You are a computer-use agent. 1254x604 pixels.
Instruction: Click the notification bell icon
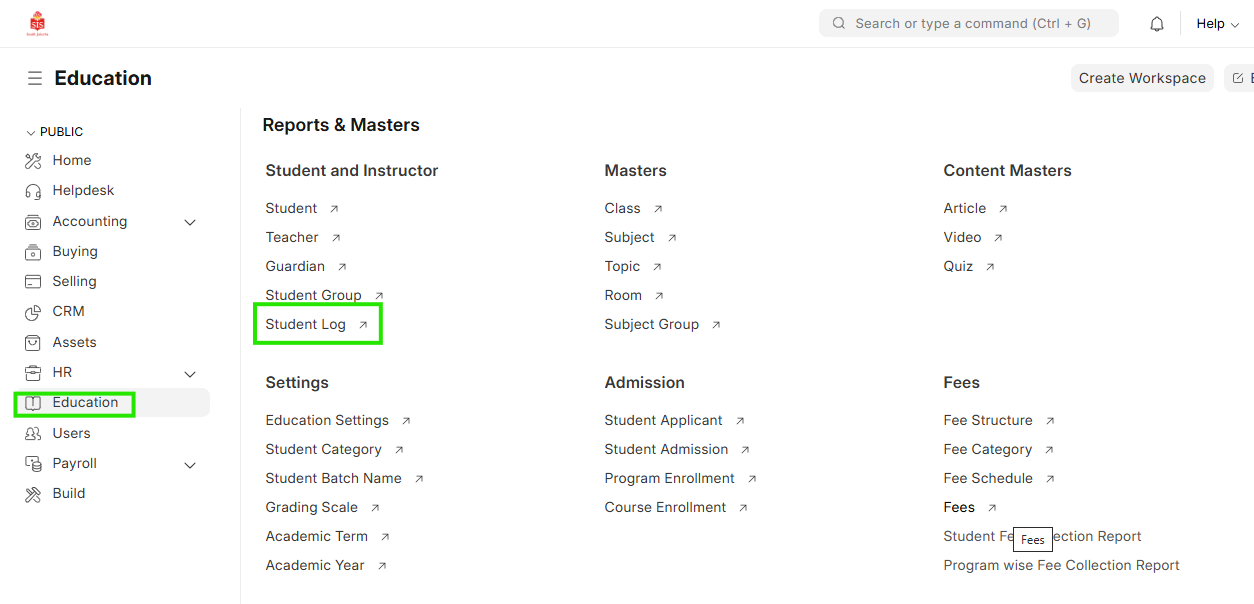point(1157,24)
